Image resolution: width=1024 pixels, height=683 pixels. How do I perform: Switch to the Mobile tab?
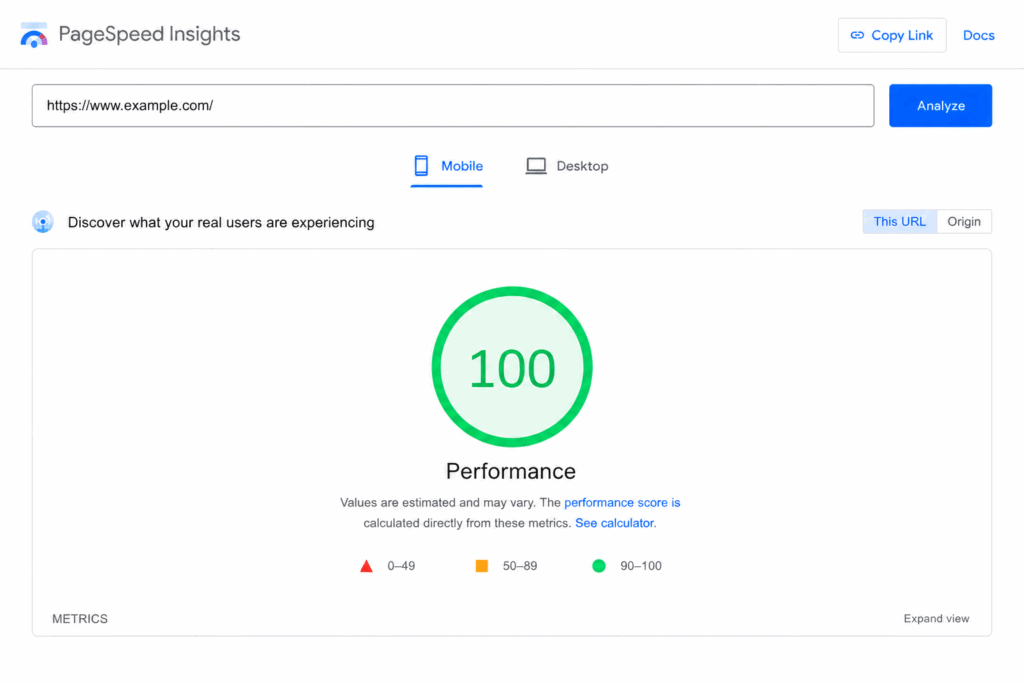tap(447, 167)
